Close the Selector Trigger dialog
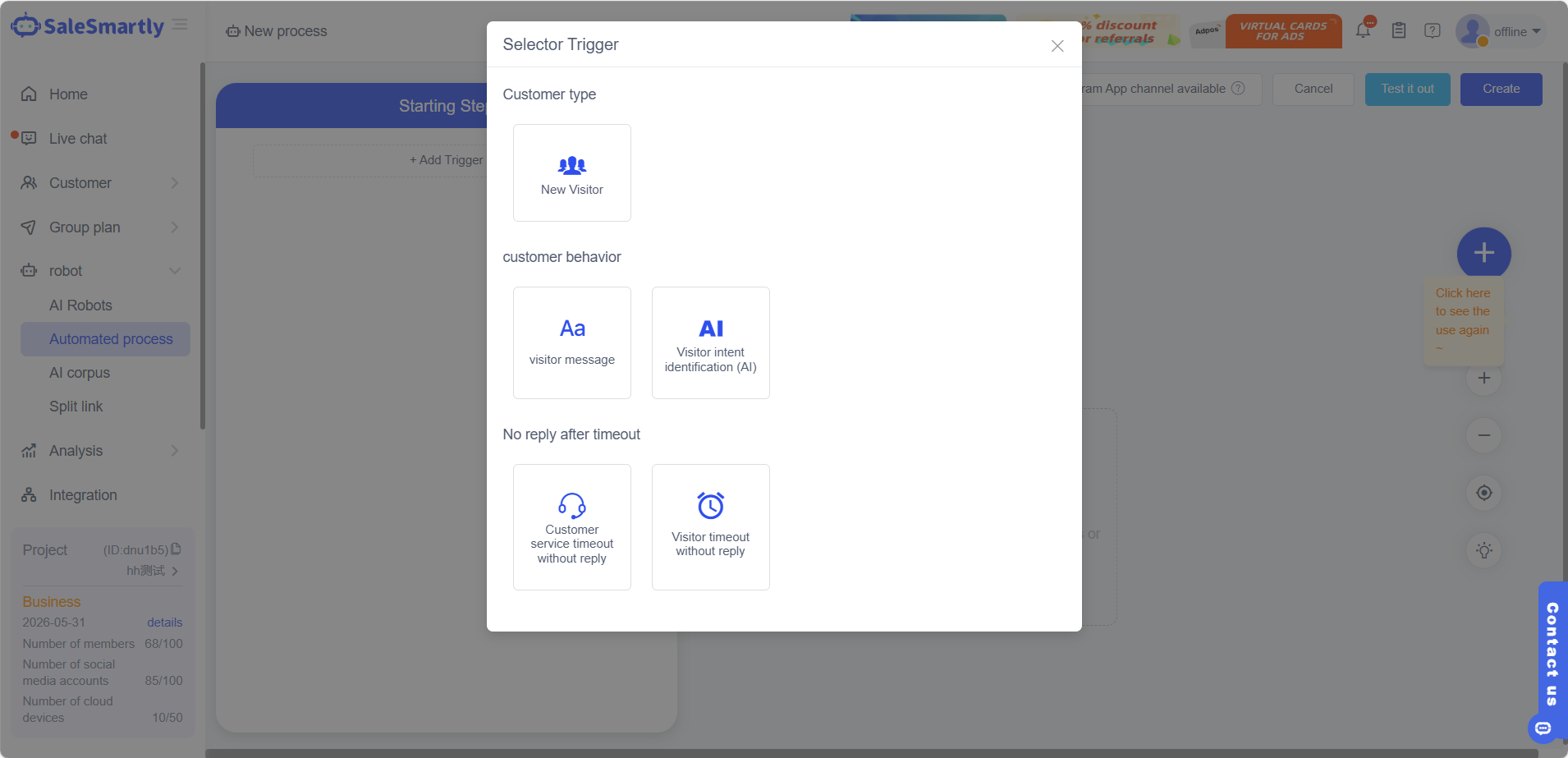 (1057, 46)
